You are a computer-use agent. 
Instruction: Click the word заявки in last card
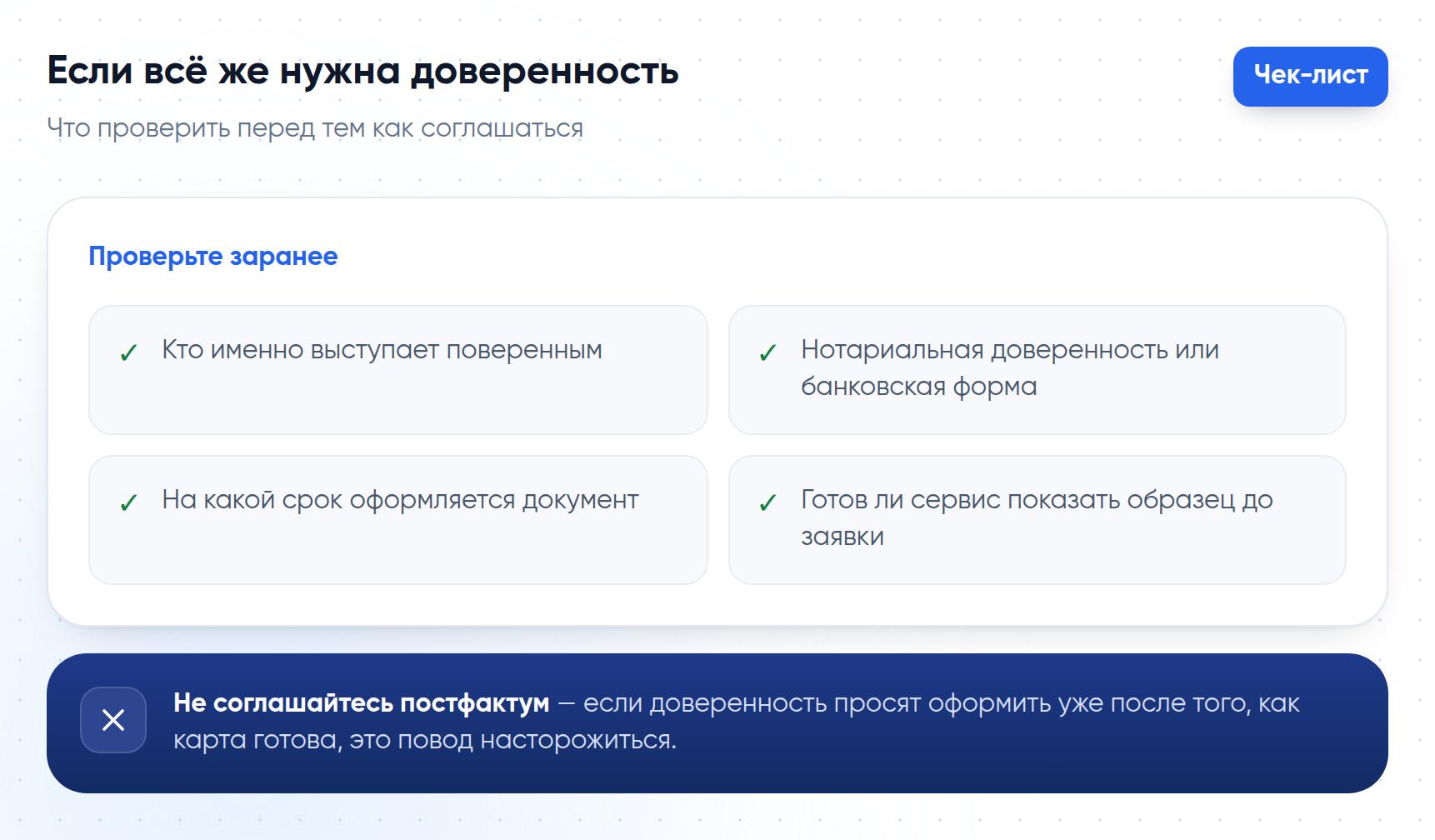click(842, 537)
